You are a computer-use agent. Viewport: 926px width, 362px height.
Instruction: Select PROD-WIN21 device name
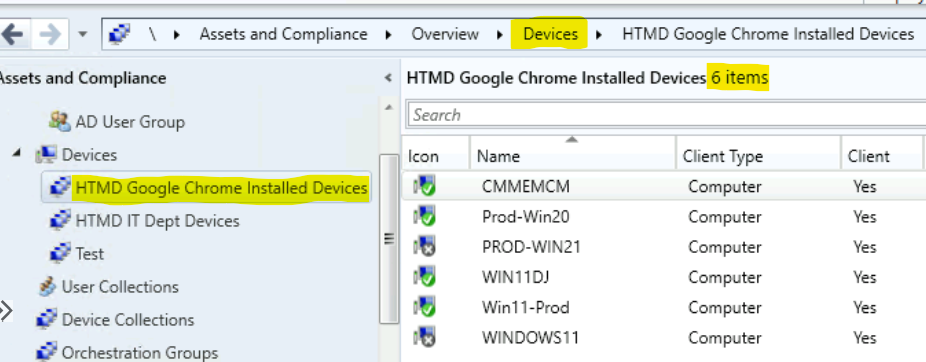[x=531, y=247]
